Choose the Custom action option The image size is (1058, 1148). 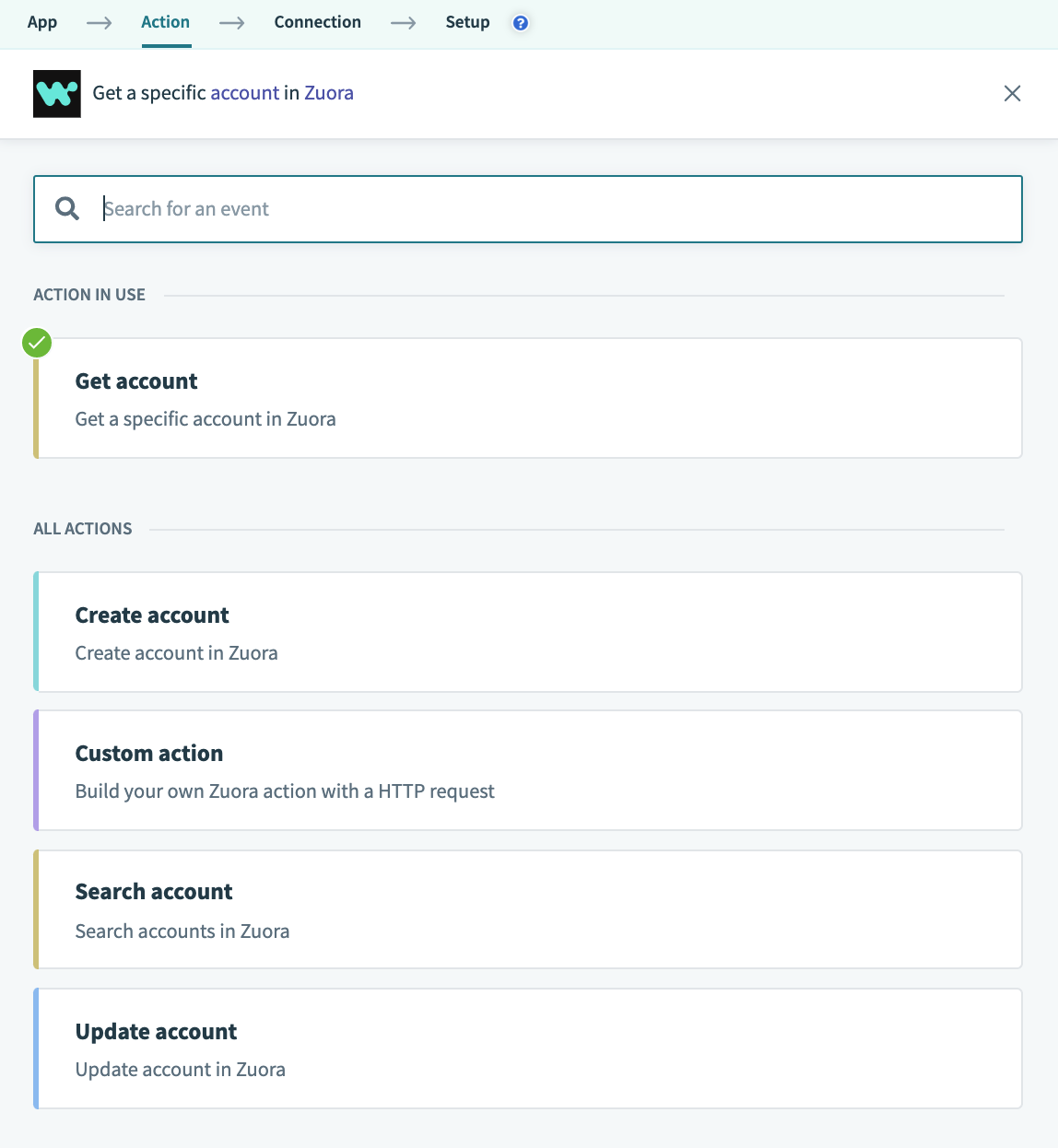pyautogui.click(x=528, y=770)
